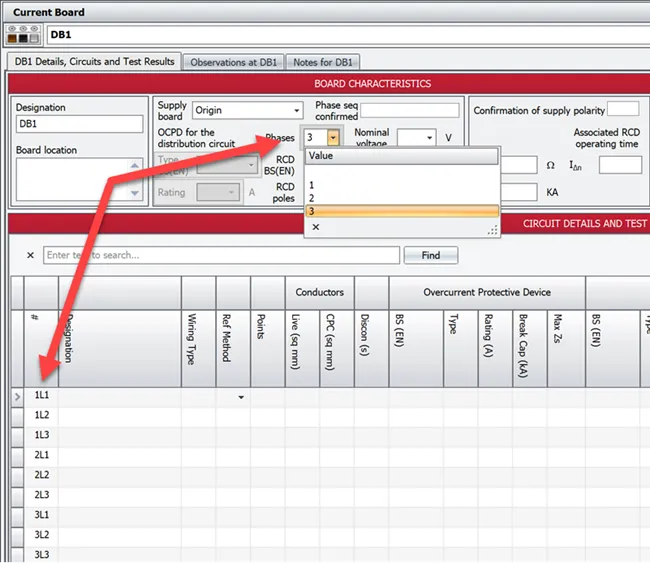Click the Phase seq confirmed field
Screen dimensions: 650x563
point(409,111)
